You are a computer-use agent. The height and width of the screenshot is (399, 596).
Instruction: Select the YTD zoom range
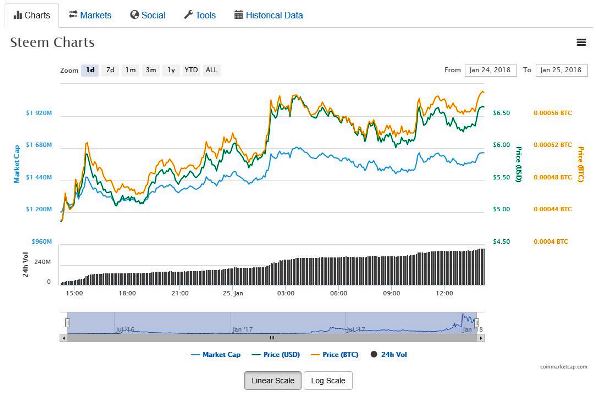pos(191,70)
